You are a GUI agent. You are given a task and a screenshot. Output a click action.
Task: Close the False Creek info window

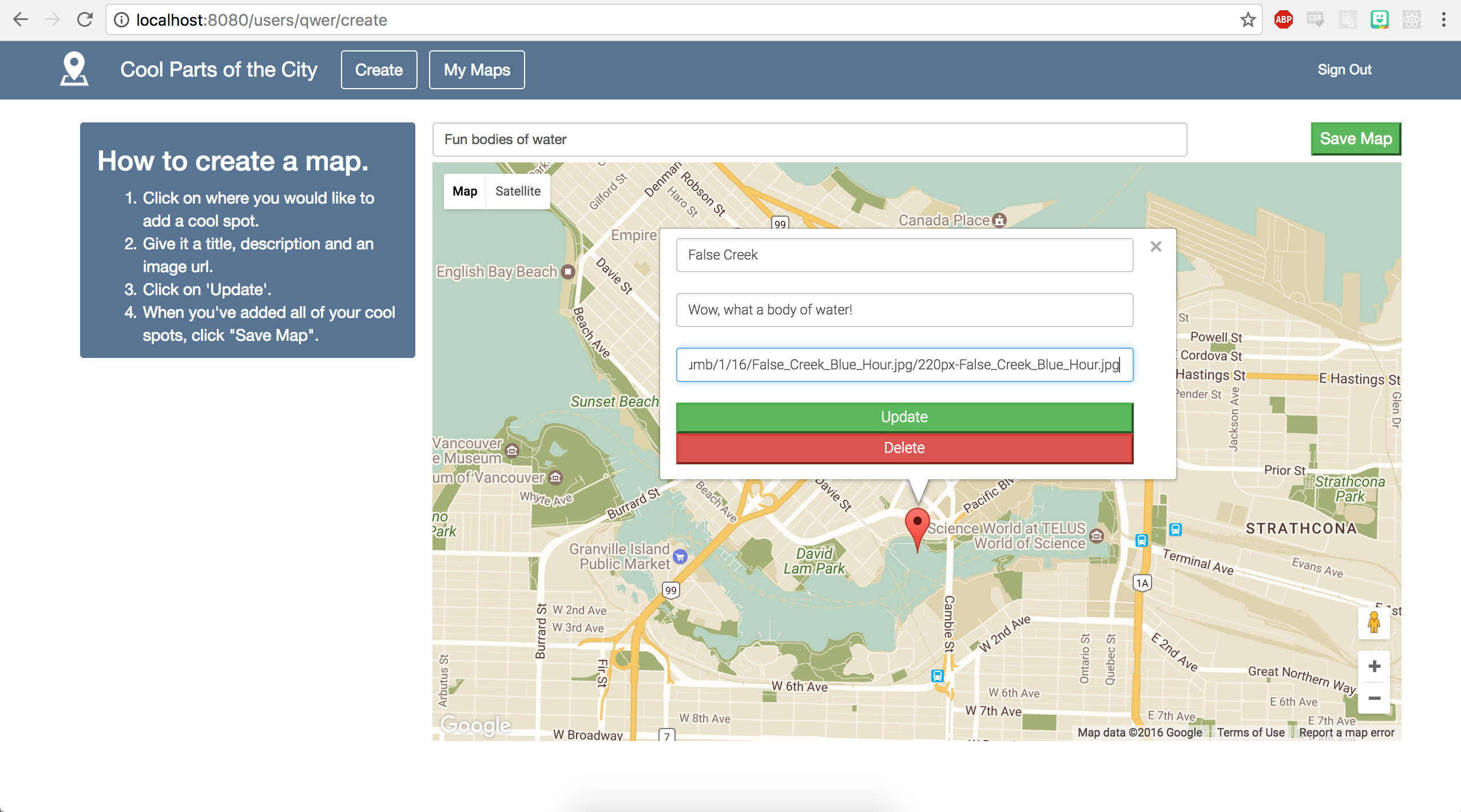[x=1156, y=246]
